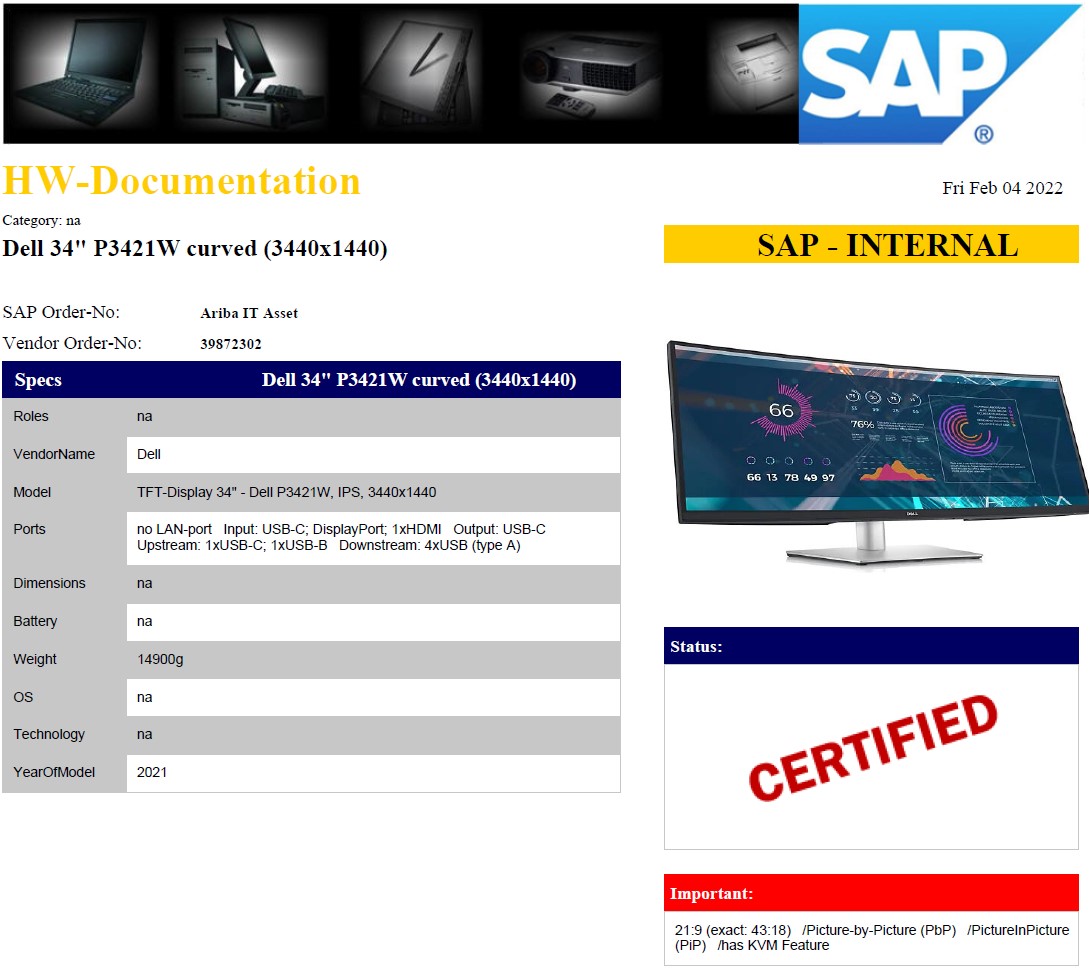Click the Category: na text
Viewport: 1089px width, 970px height.
[x=42, y=220]
